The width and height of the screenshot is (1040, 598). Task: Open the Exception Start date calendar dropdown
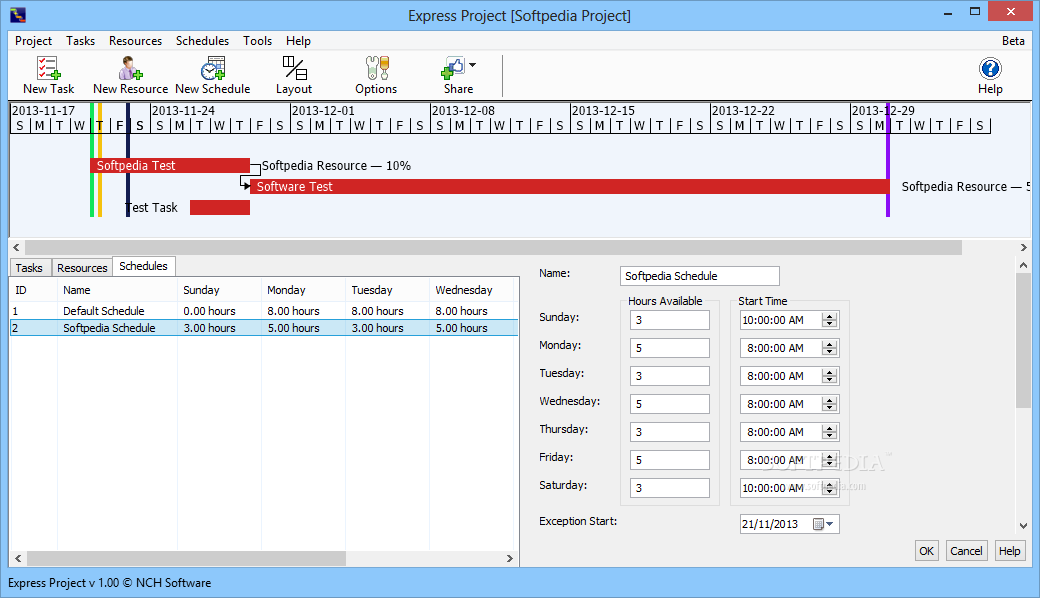tap(823, 524)
